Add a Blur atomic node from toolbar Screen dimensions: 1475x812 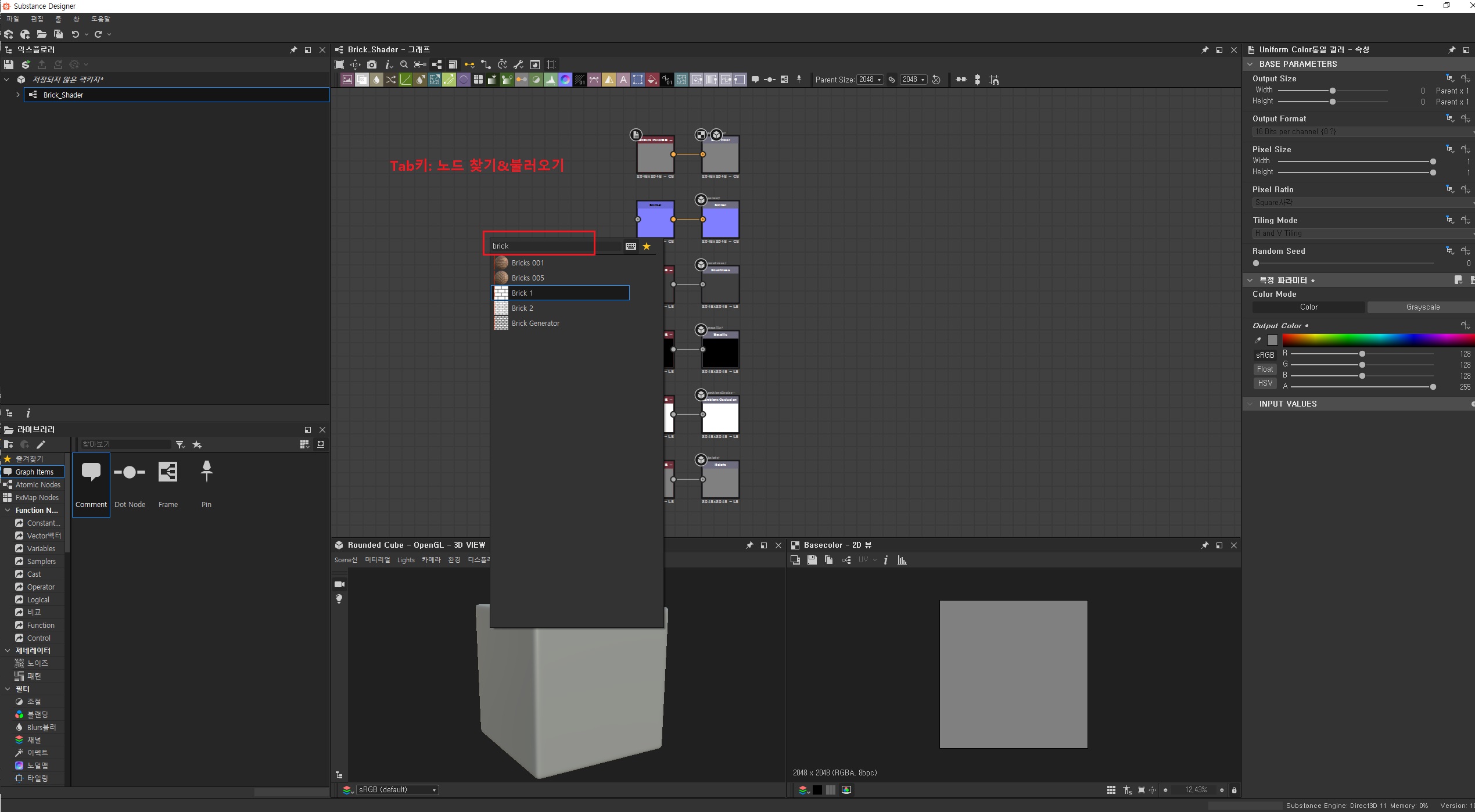[376, 80]
